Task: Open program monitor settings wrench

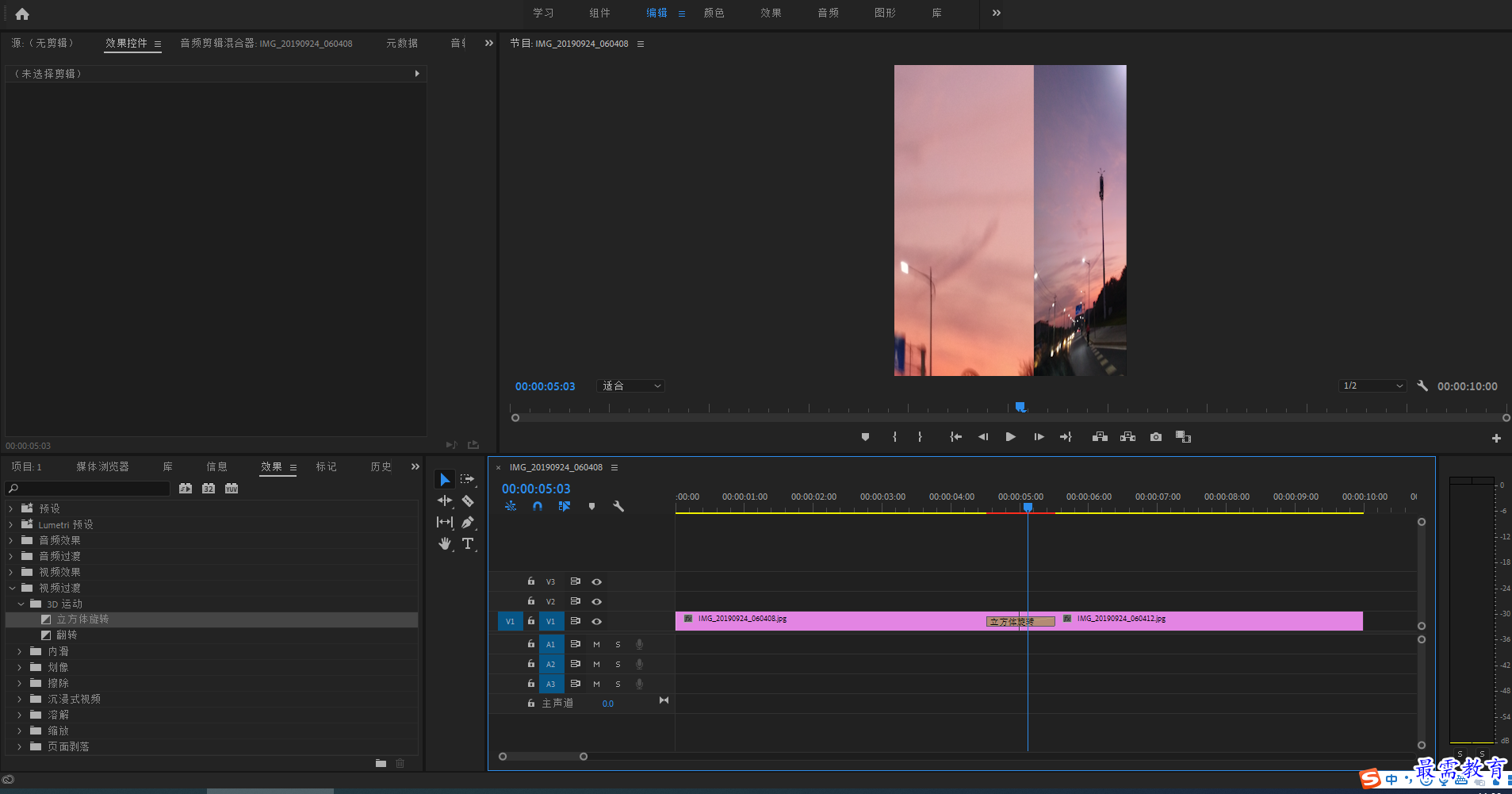Action: pyautogui.click(x=1422, y=385)
